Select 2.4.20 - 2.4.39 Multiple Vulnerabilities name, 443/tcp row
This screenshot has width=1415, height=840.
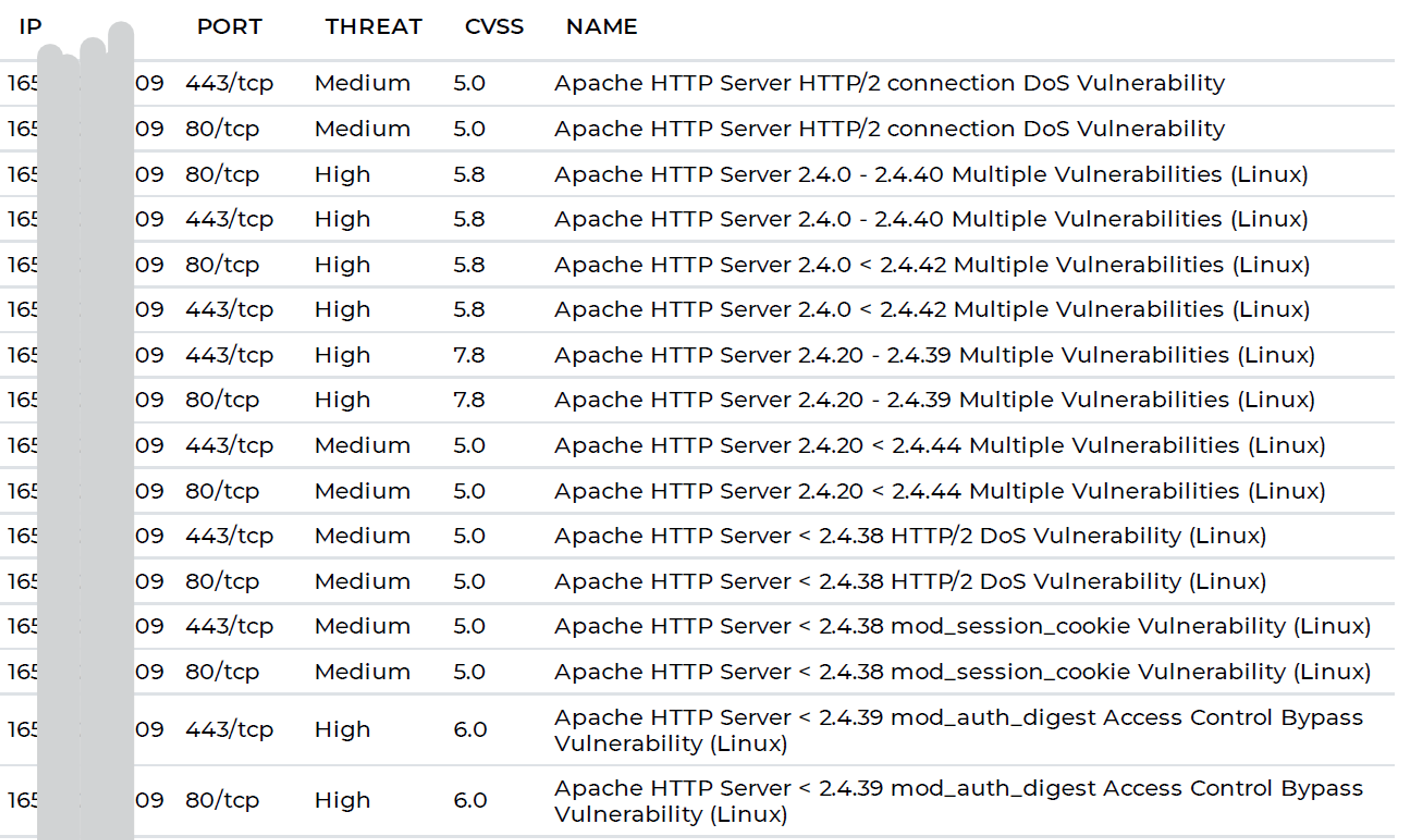tap(934, 356)
